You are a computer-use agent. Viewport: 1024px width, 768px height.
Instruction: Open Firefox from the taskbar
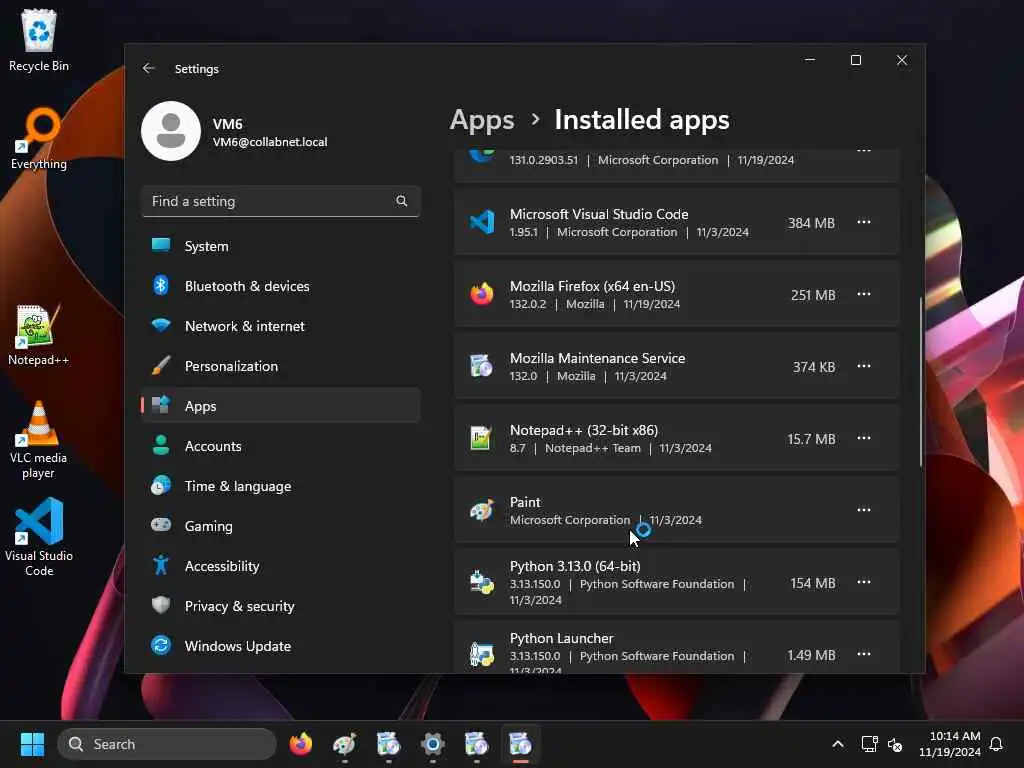[300, 744]
